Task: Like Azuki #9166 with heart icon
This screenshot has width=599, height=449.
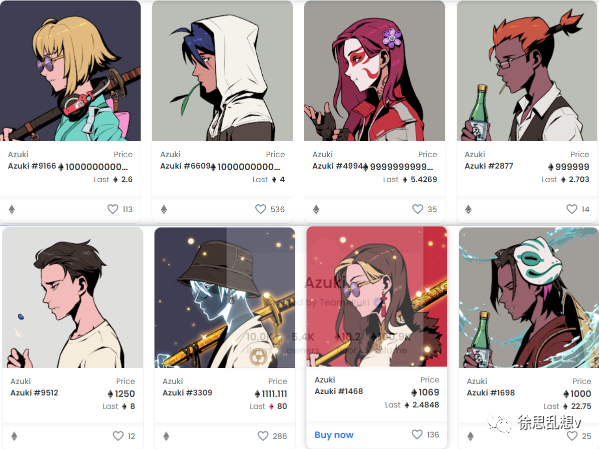Action: pyautogui.click(x=113, y=209)
